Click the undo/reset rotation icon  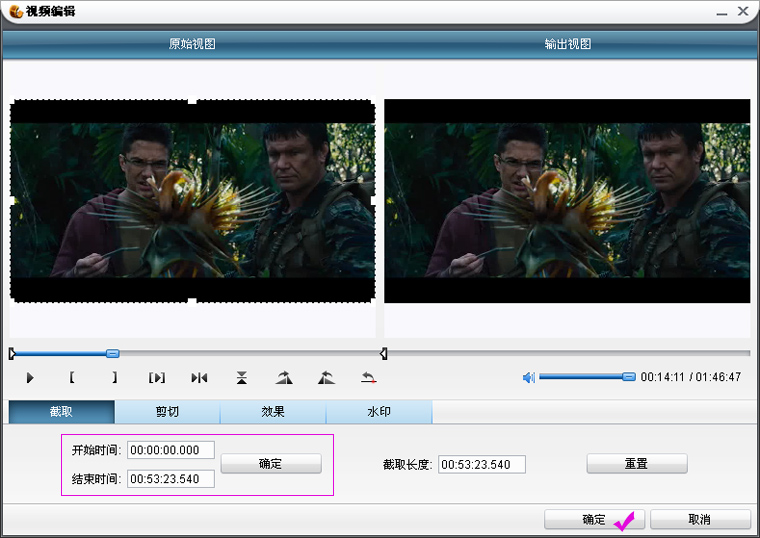pyautogui.click(x=368, y=378)
